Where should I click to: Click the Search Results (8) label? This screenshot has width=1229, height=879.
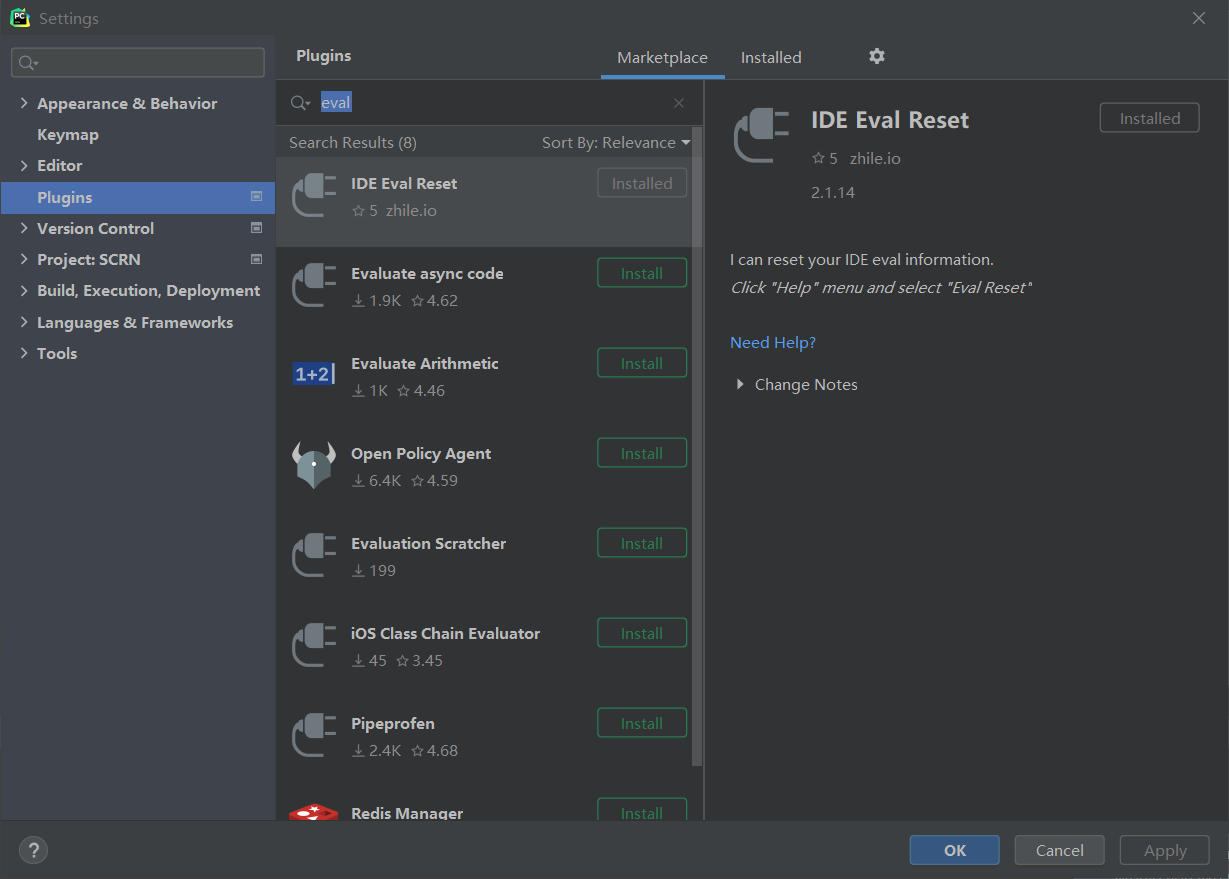353,143
